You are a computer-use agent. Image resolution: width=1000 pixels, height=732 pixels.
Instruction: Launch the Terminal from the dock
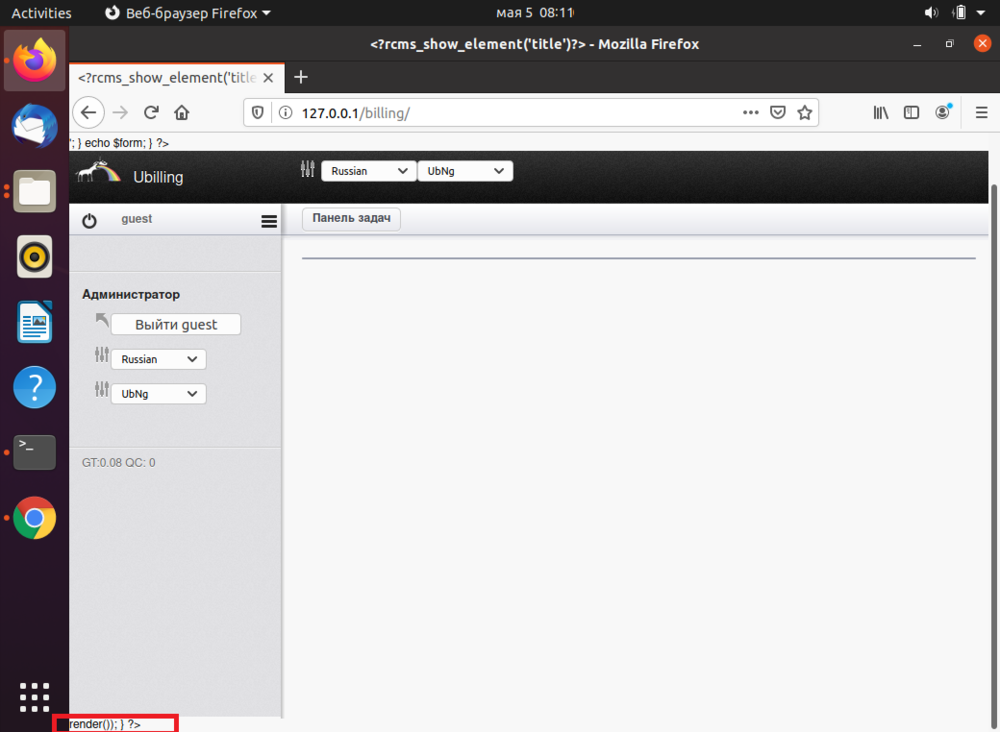35,452
